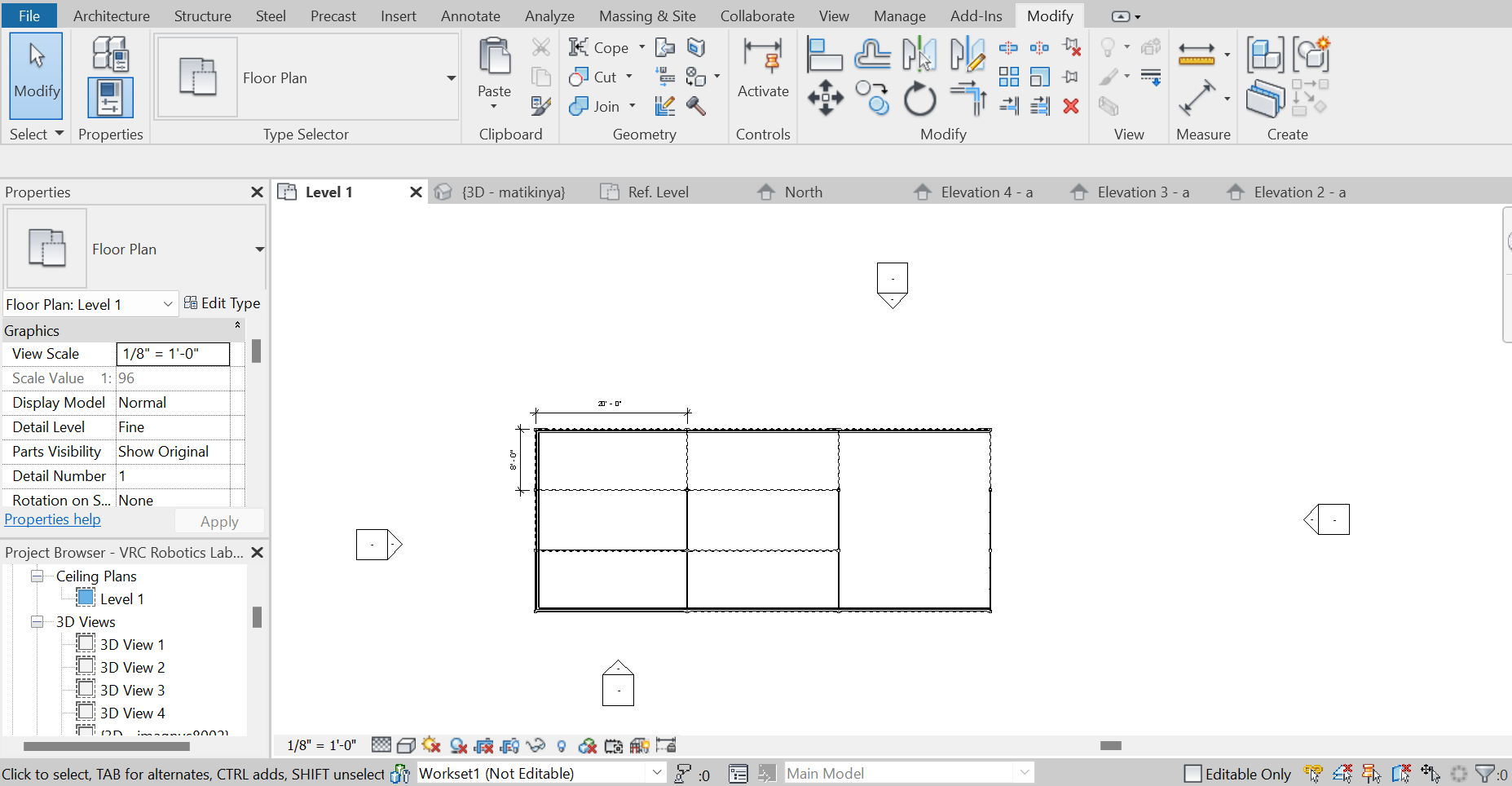Click the Paste clipboard icon
The width and height of the screenshot is (1512, 786).
pos(494,55)
